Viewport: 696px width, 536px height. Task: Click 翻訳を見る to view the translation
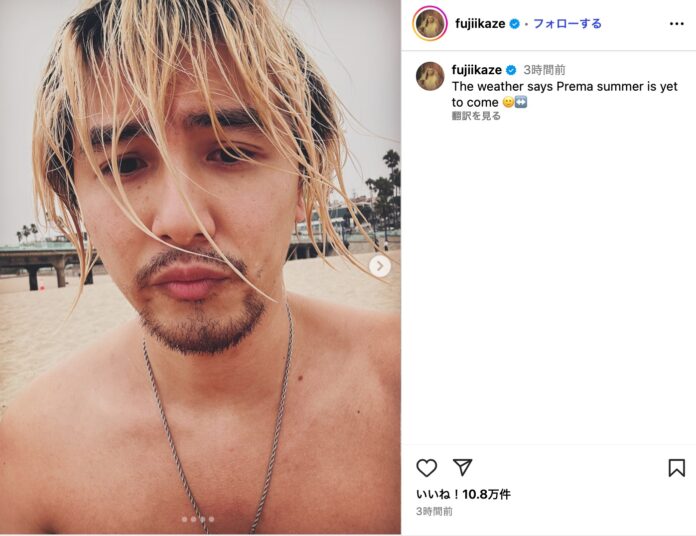pyautogui.click(x=476, y=116)
